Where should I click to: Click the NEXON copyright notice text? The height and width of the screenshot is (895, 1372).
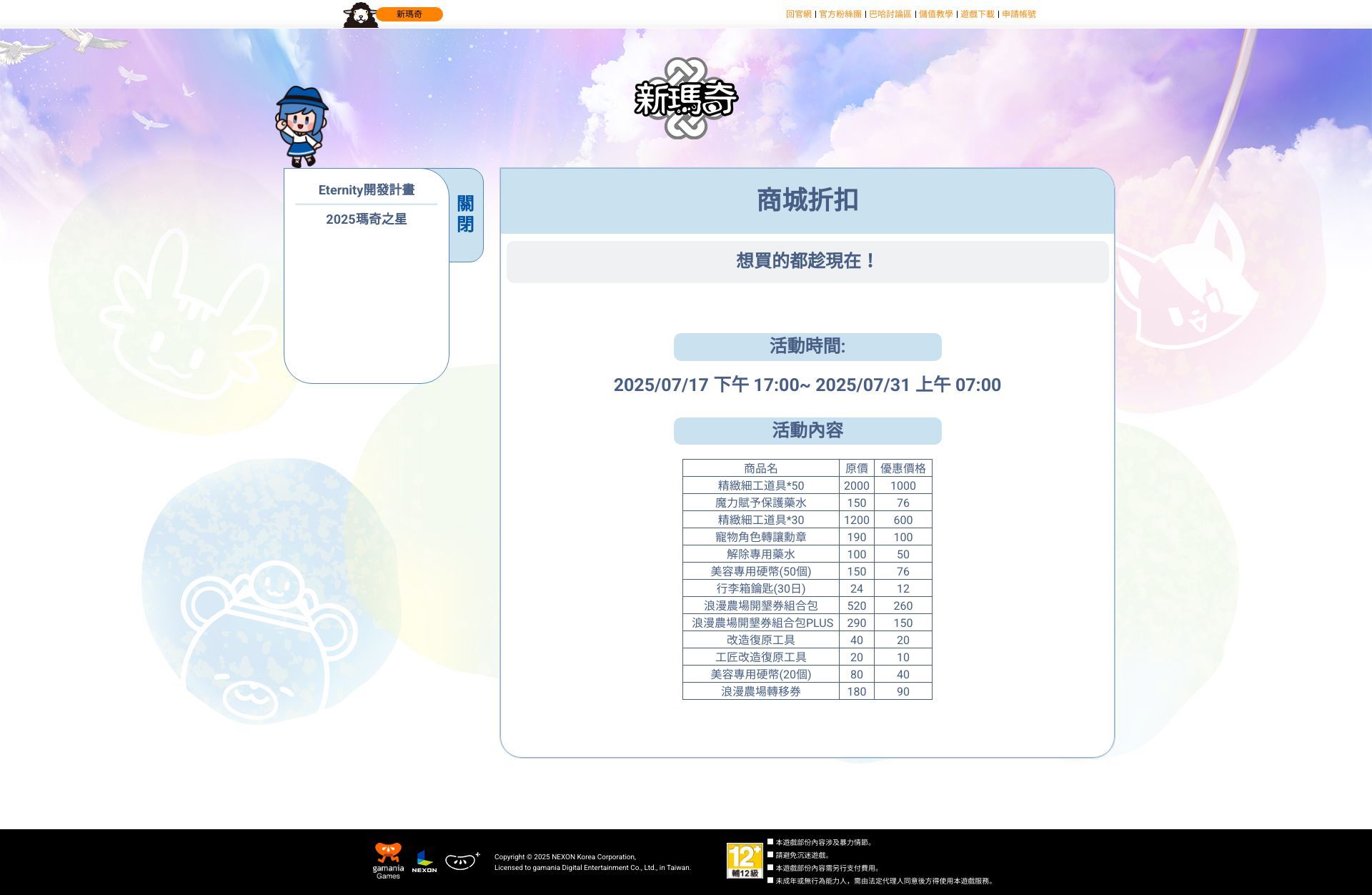(592, 862)
